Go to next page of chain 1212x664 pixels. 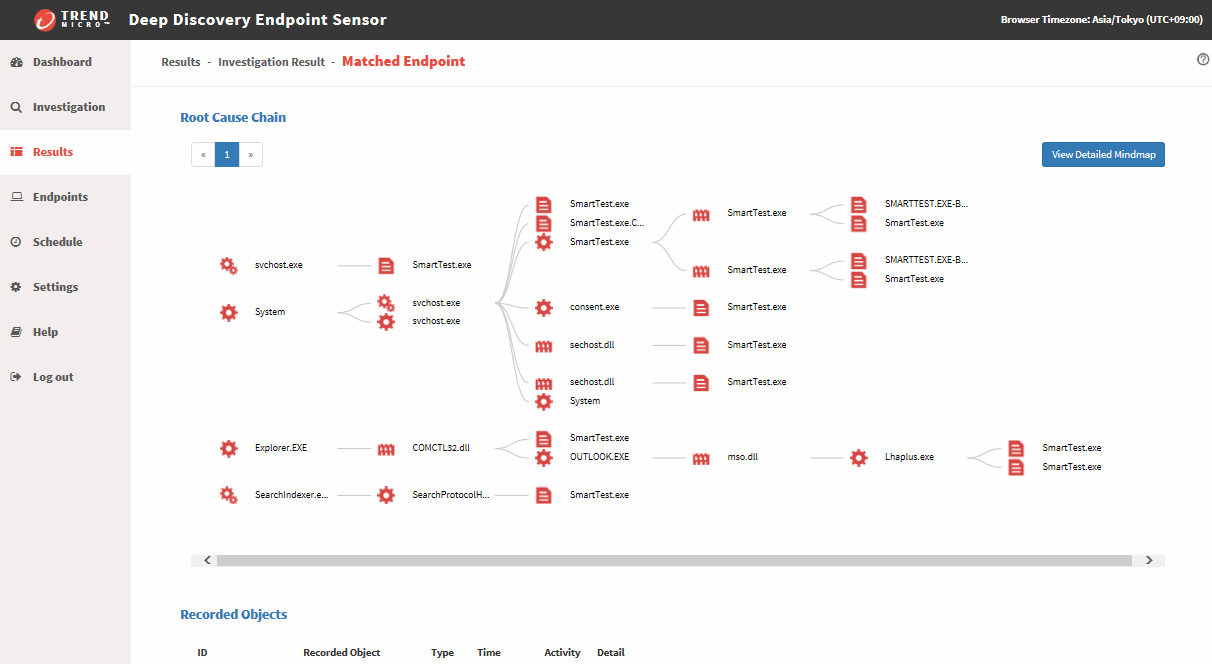pyautogui.click(x=250, y=155)
